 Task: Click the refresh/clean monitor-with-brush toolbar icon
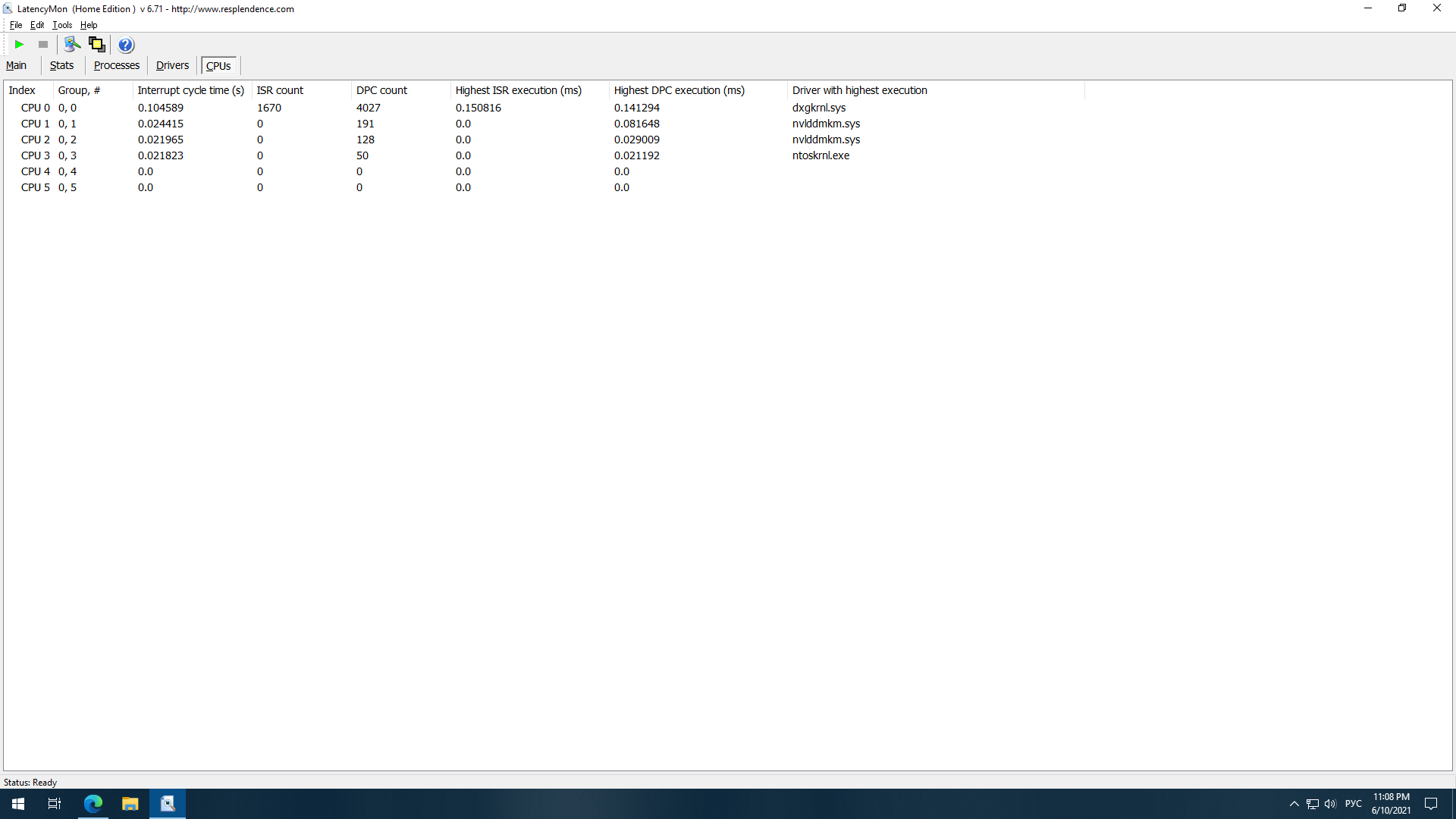(x=72, y=45)
